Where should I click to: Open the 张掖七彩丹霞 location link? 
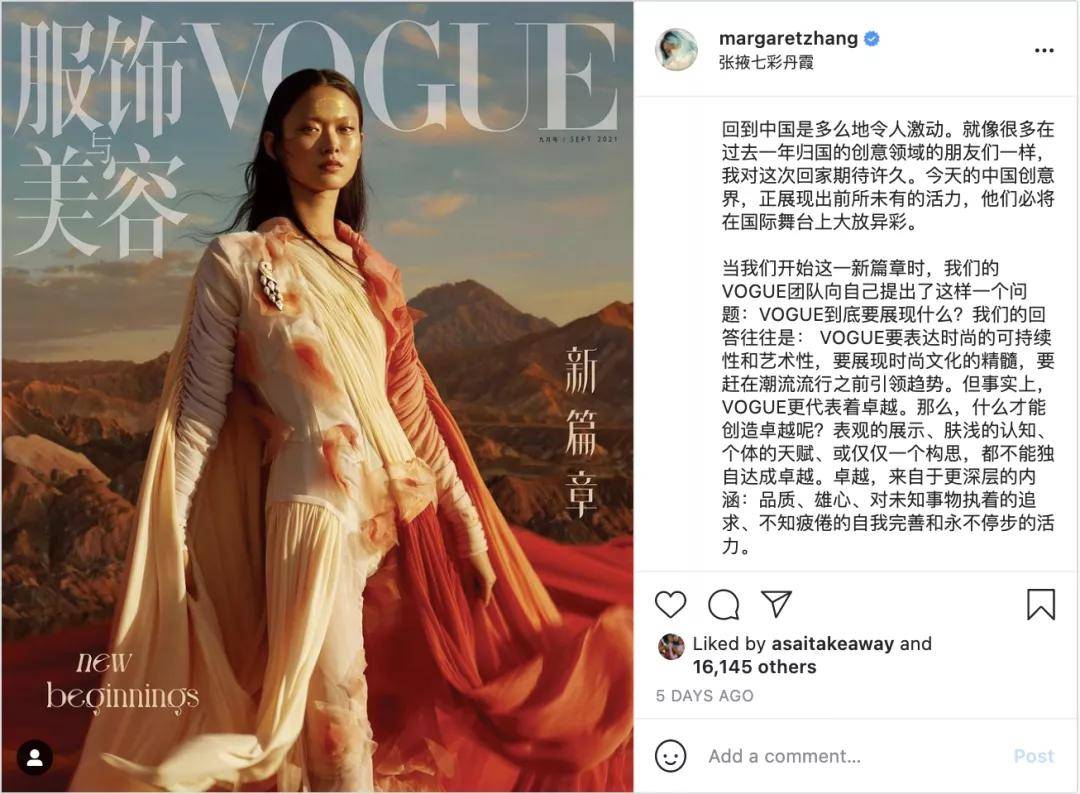(766, 63)
